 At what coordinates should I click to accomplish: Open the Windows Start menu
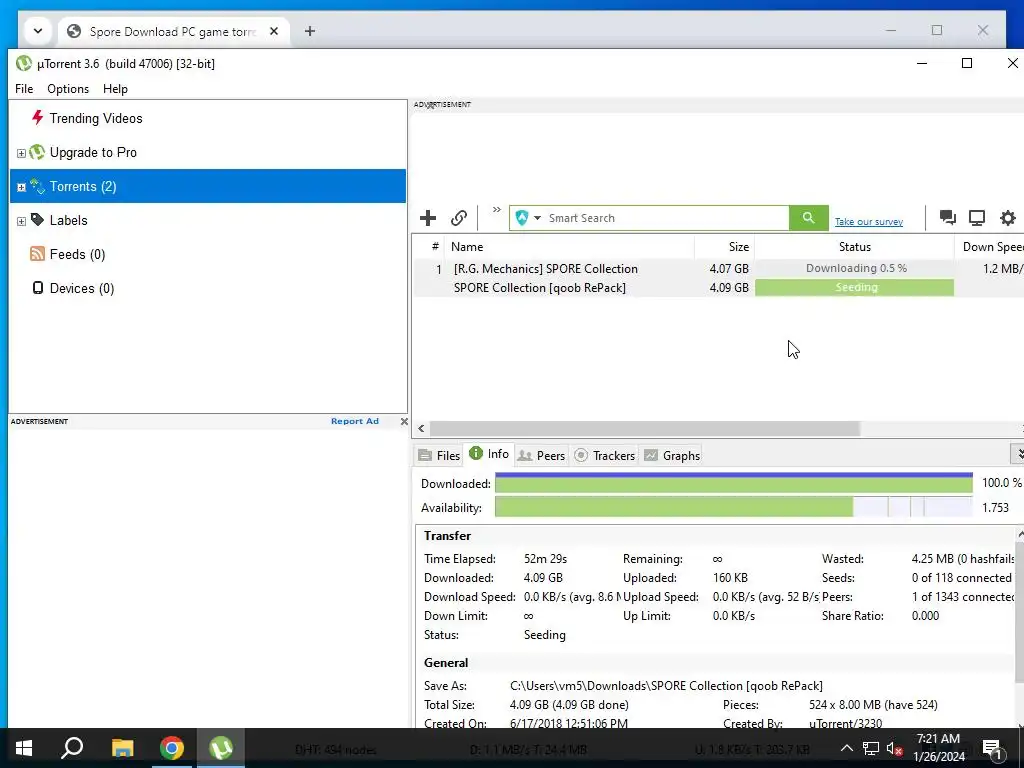[24, 748]
